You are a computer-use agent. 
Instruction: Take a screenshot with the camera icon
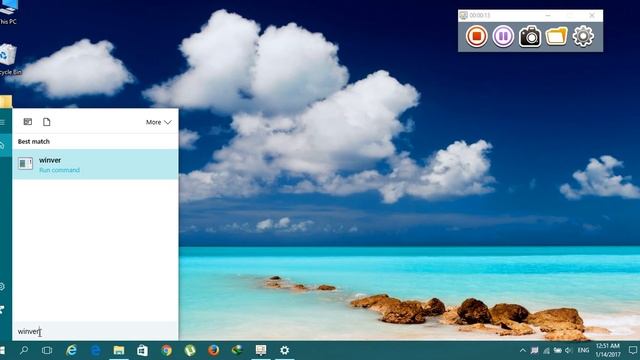pyautogui.click(x=530, y=37)
